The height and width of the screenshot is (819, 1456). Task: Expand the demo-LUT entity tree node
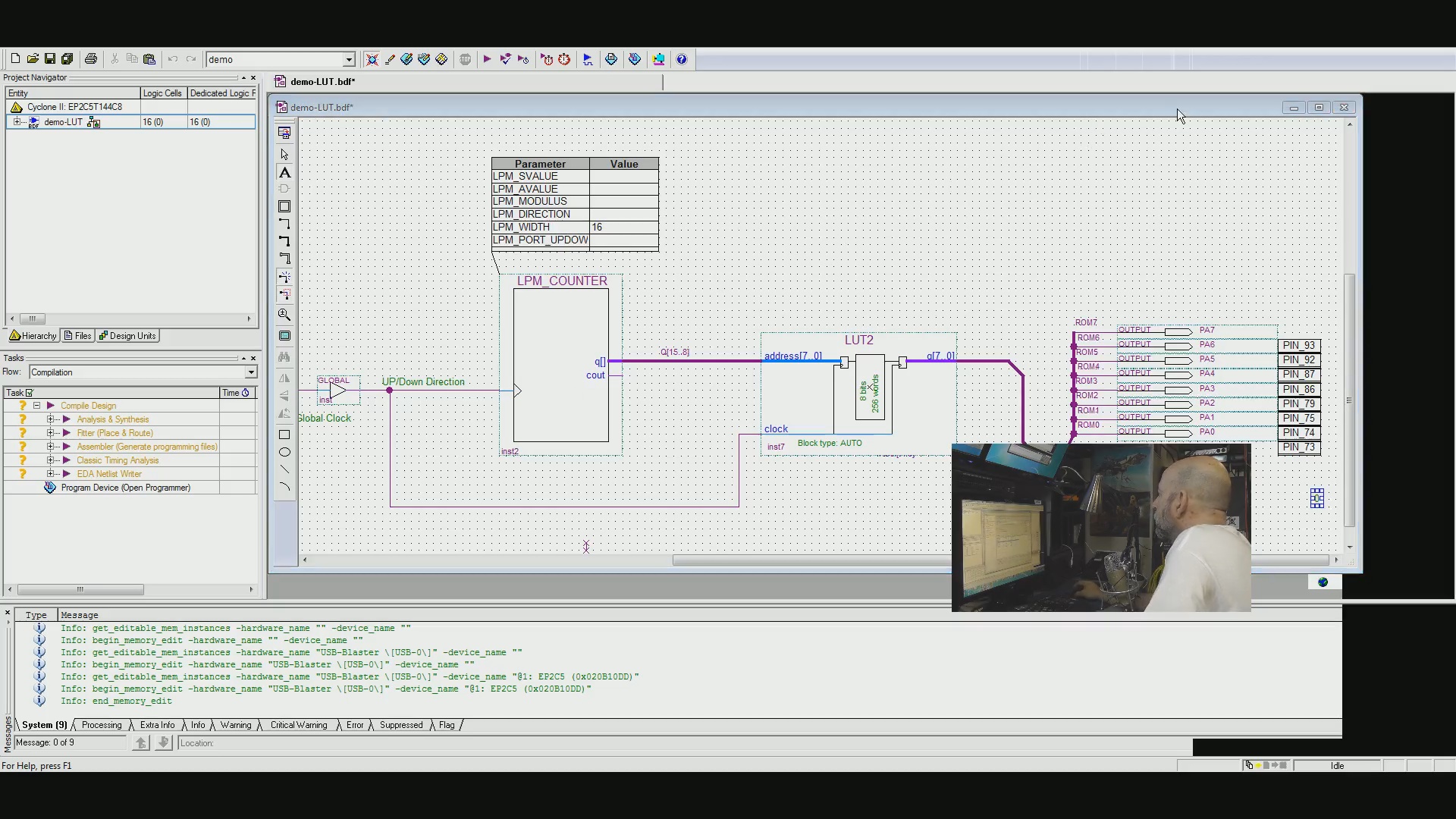pos(17,122)
